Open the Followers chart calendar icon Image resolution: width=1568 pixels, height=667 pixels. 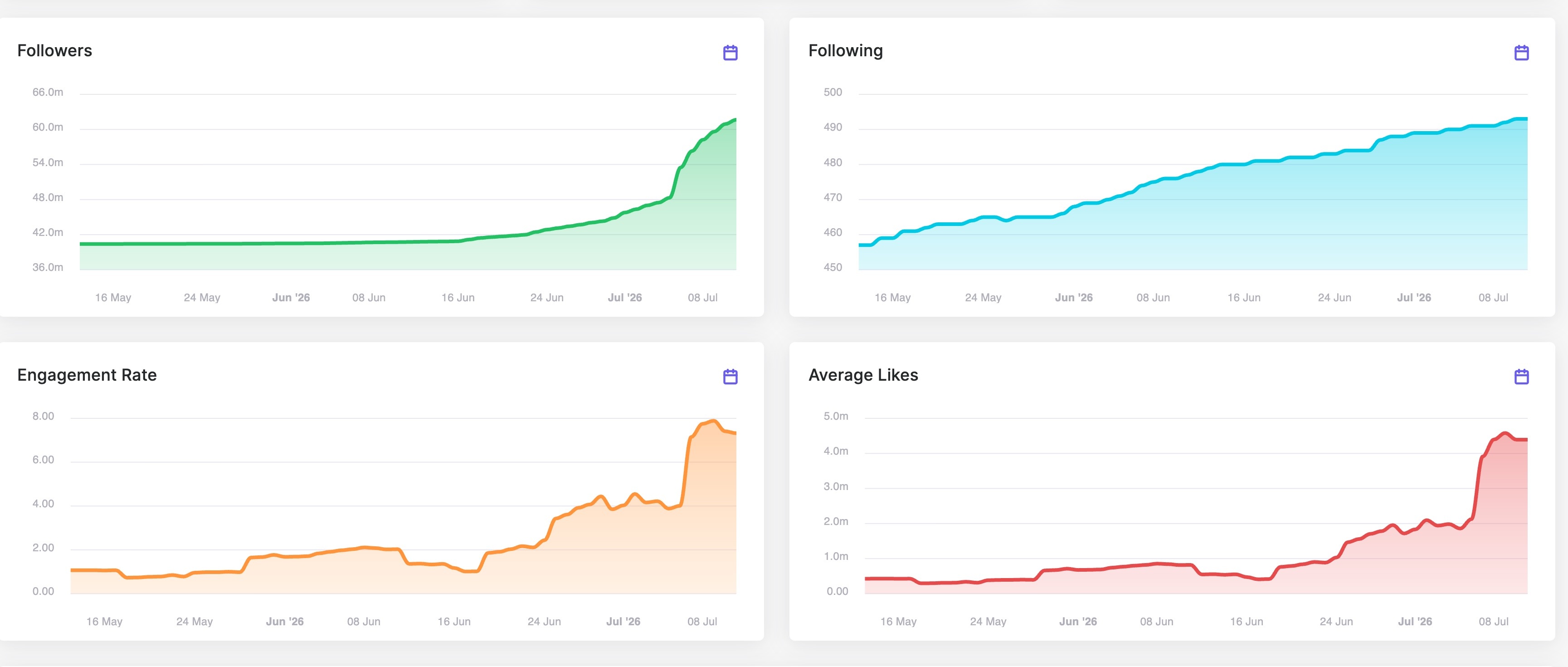click(x=730, y=52)
